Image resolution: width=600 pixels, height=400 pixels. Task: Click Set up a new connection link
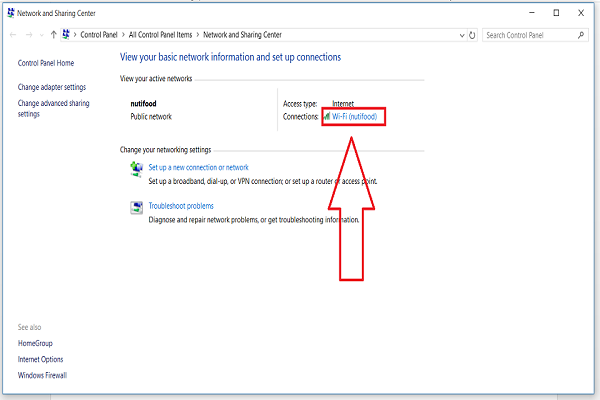click(x=198, y=167)
